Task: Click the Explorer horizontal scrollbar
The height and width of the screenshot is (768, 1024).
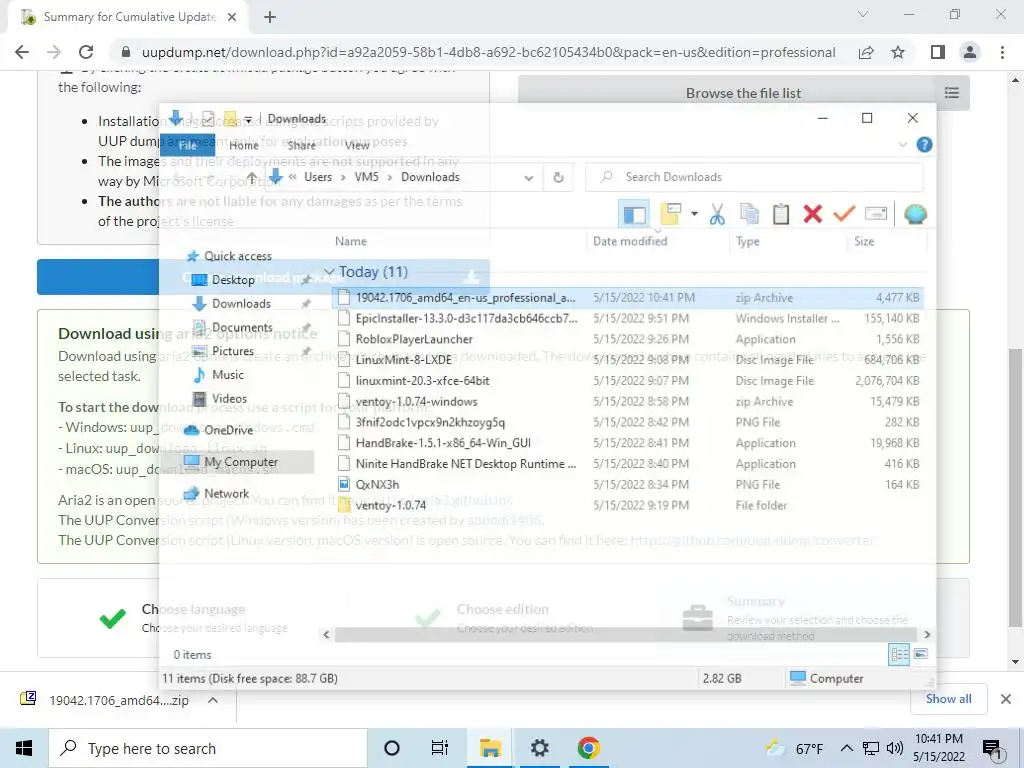Action: click(x=628, y=634)
